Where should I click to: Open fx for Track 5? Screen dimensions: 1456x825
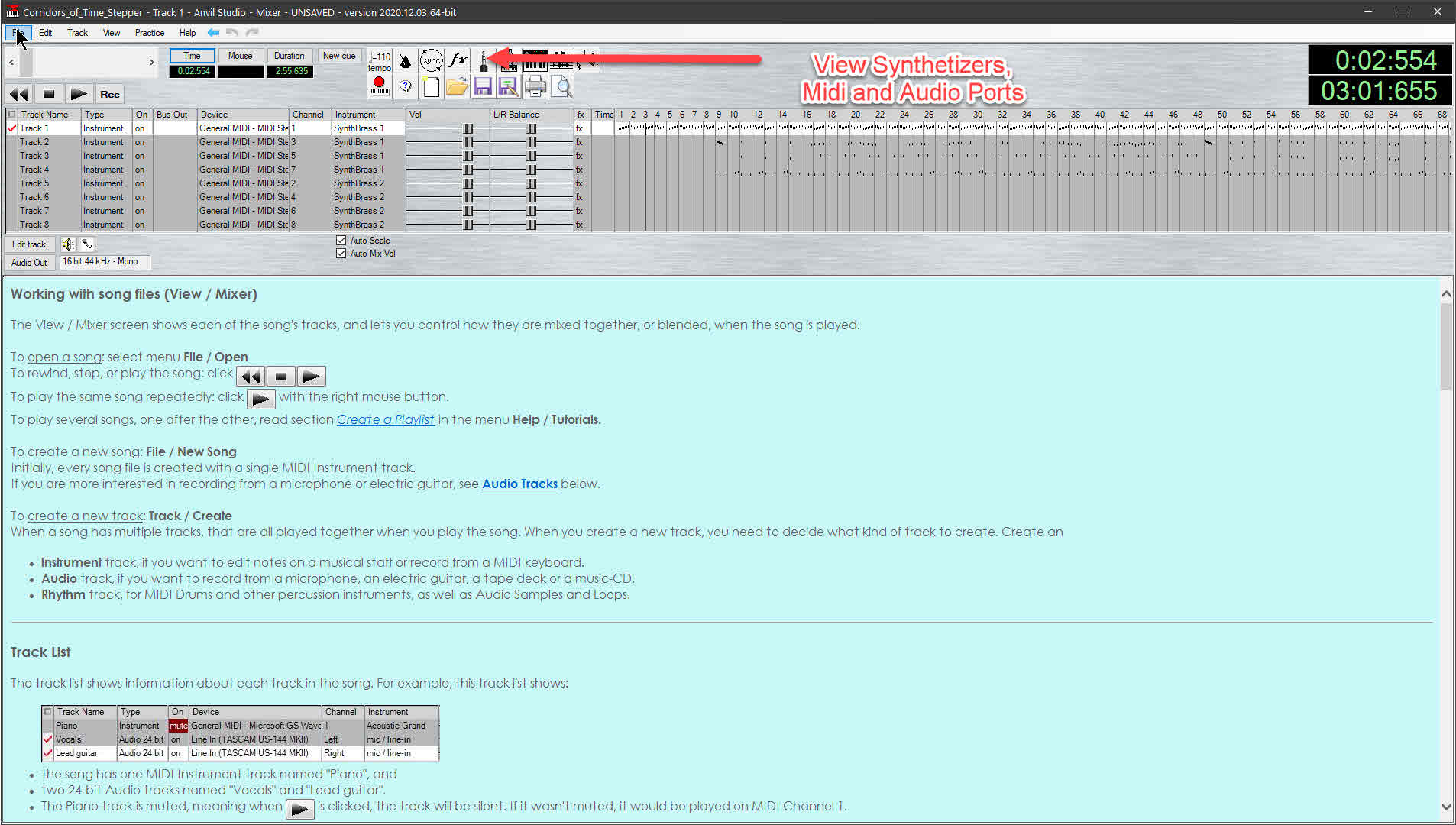pyautogui.click(x=580, y=183)
